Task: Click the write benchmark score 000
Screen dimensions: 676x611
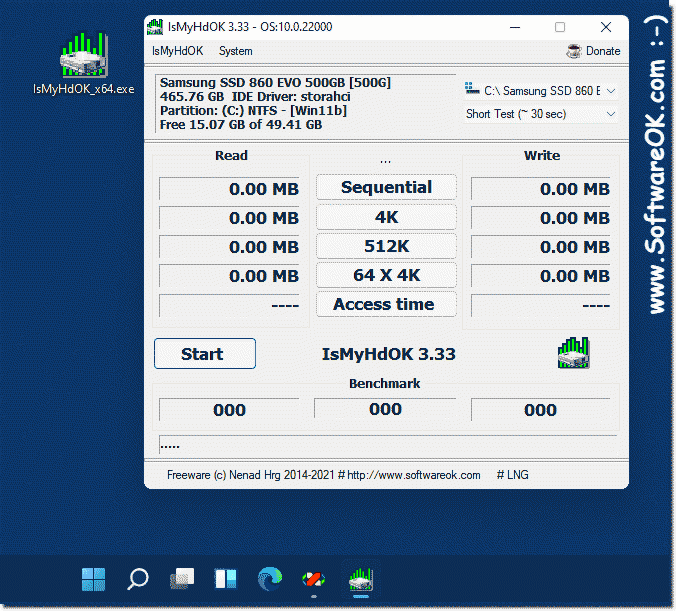Action: pos(541,409)
